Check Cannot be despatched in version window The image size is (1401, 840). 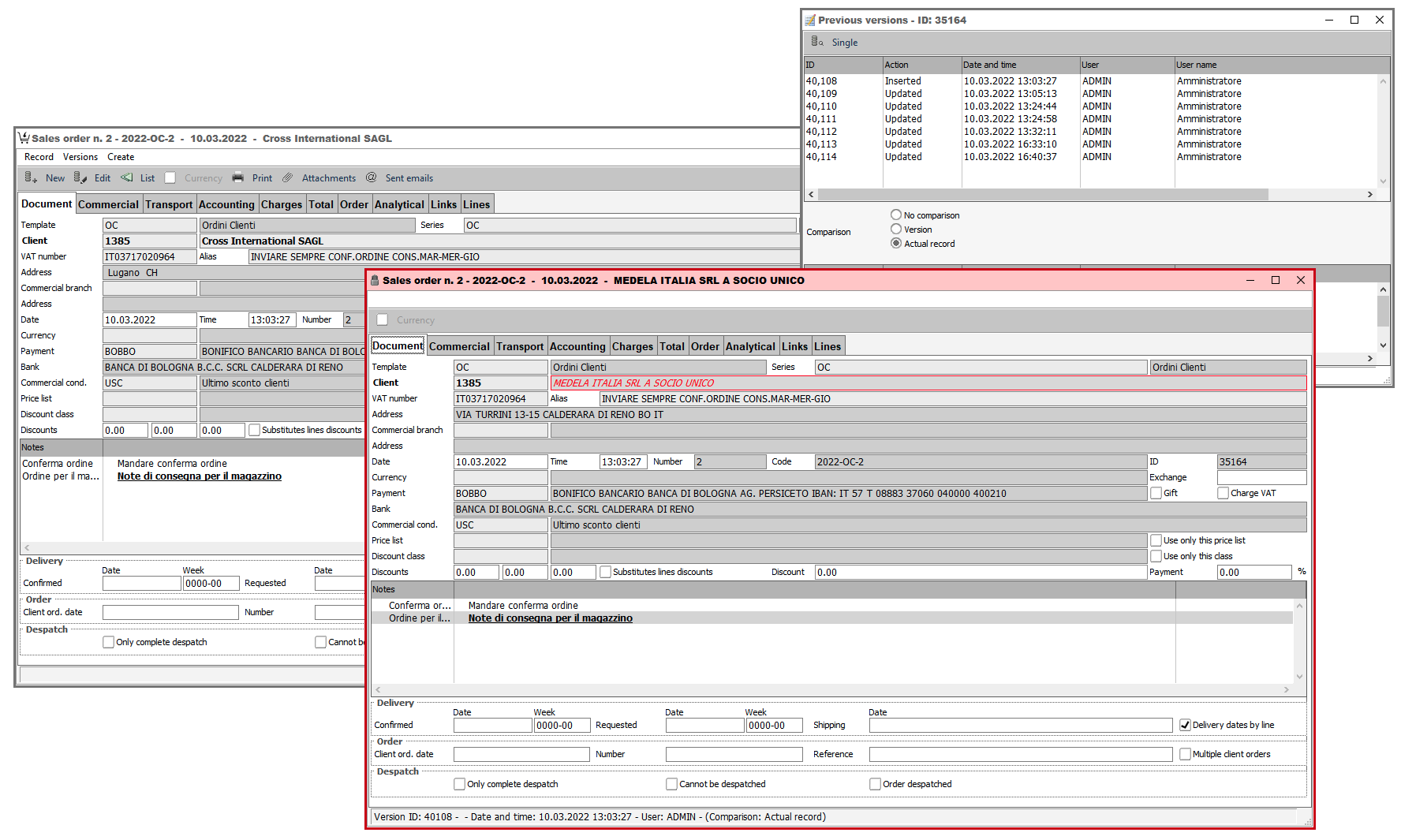(x=671, y=784)
